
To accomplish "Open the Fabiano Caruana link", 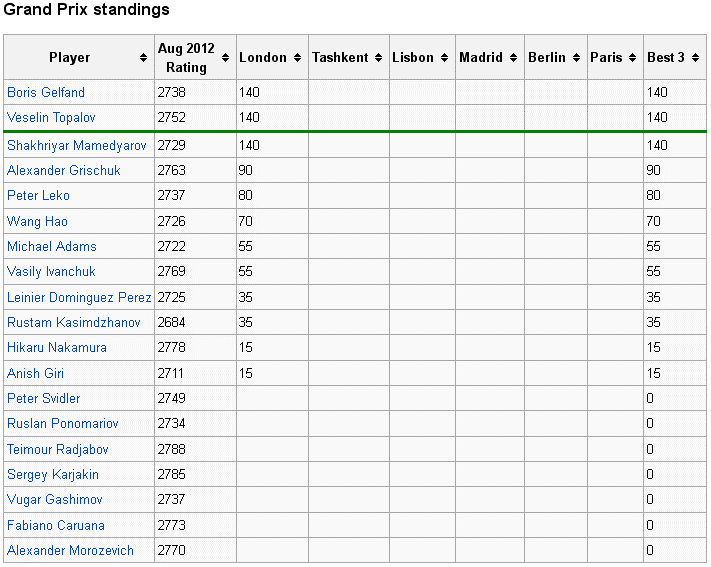I will (56, 525).
